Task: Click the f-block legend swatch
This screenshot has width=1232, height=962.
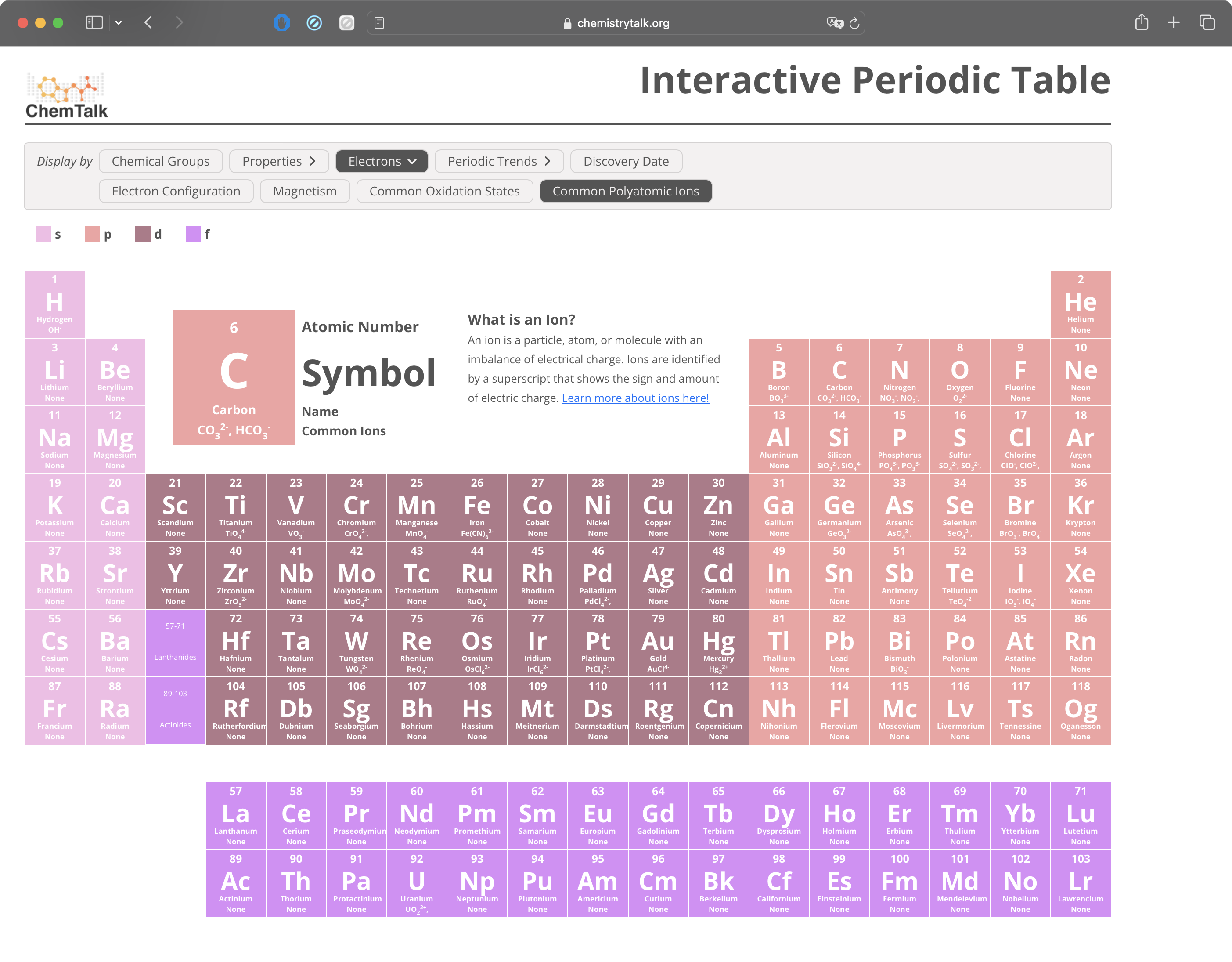Action: [x=194, y=234]
